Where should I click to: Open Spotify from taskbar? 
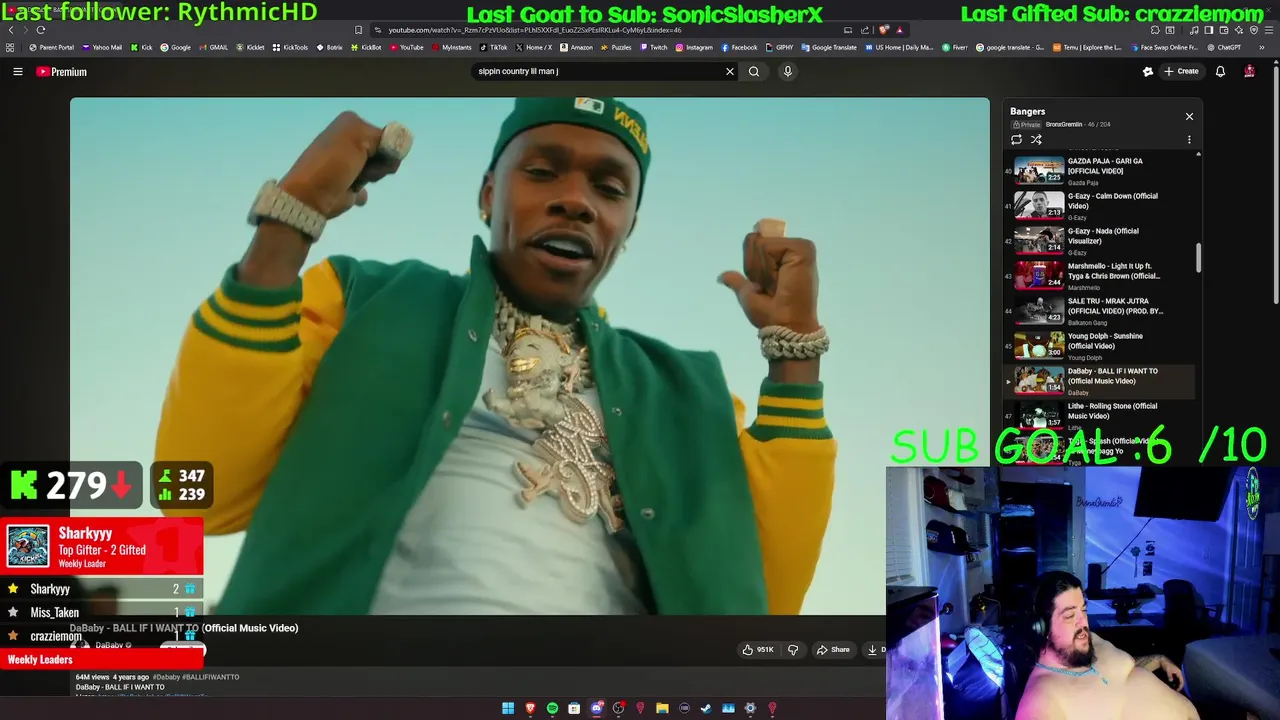pos(552,708)
